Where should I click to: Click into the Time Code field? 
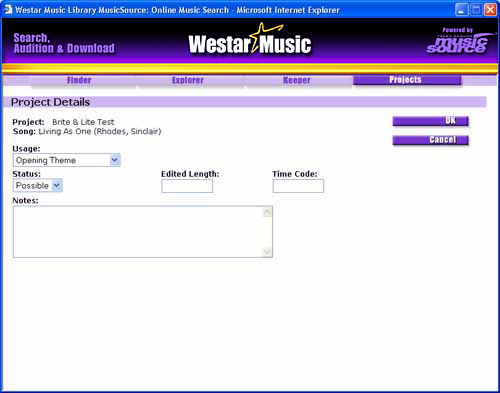298,186
